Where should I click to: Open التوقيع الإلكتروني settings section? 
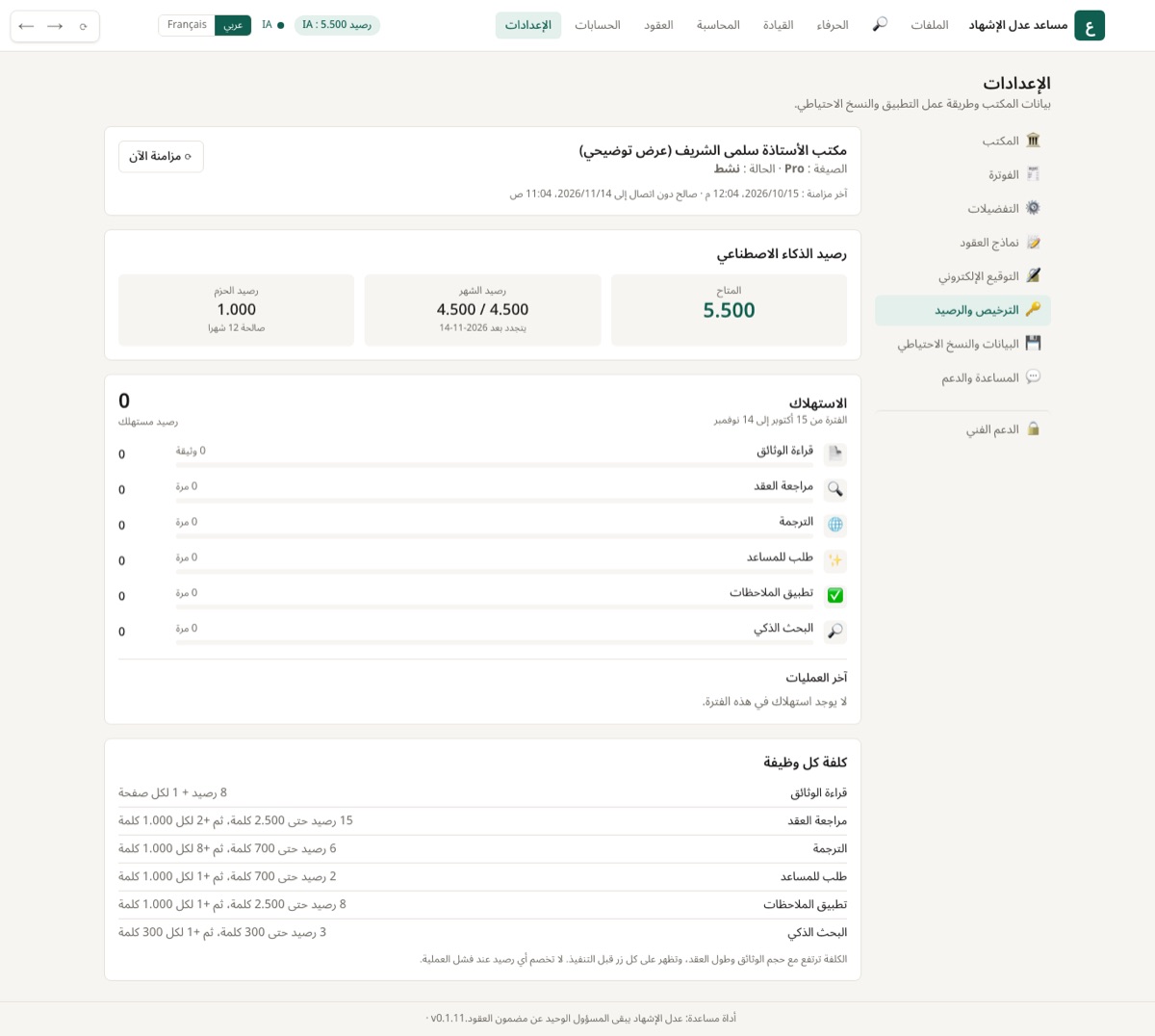point(962,276)
